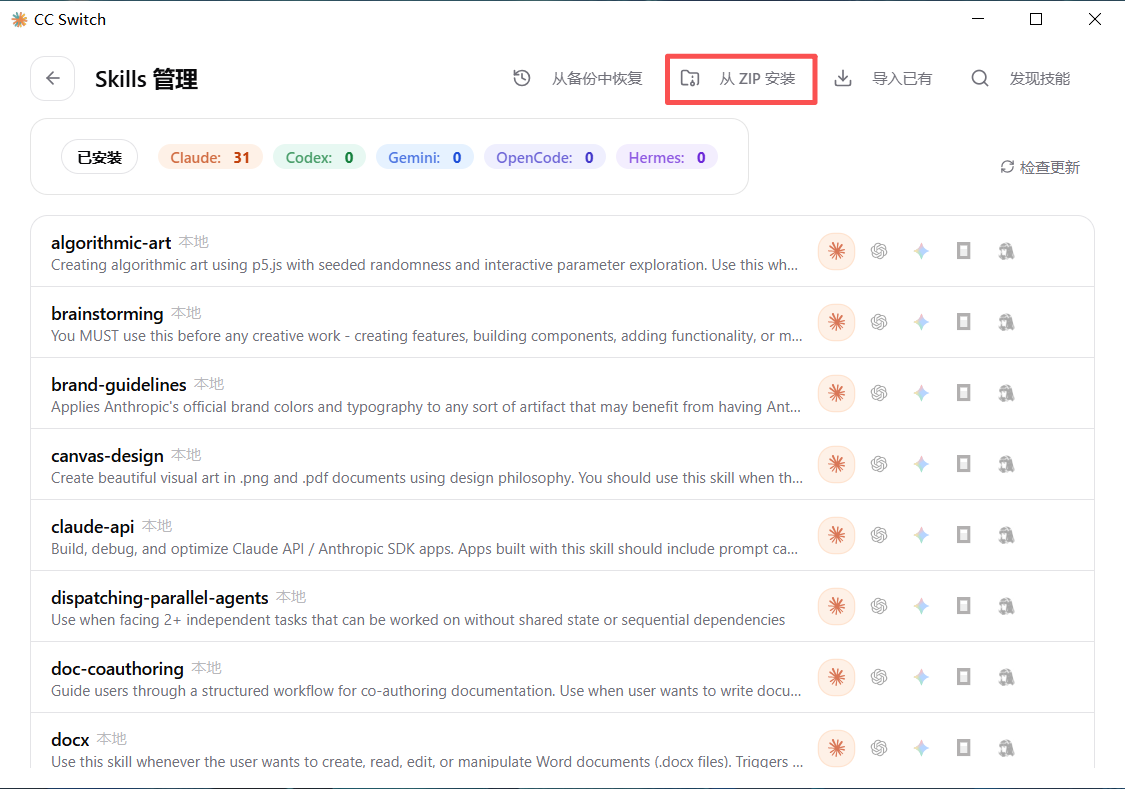Toggle Gemini icon for algorithmic-art

tap(921, 251)
